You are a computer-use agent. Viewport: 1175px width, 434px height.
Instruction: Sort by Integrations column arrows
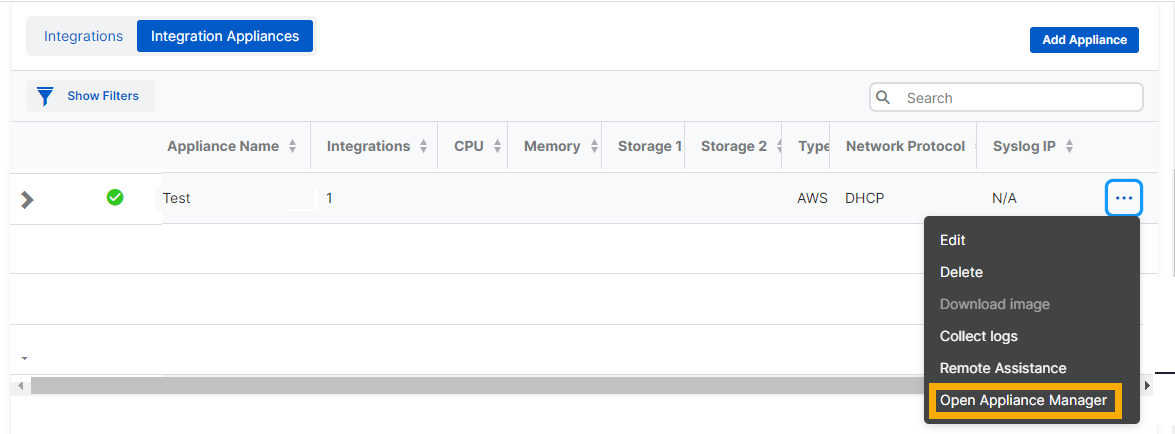point(423,147)
